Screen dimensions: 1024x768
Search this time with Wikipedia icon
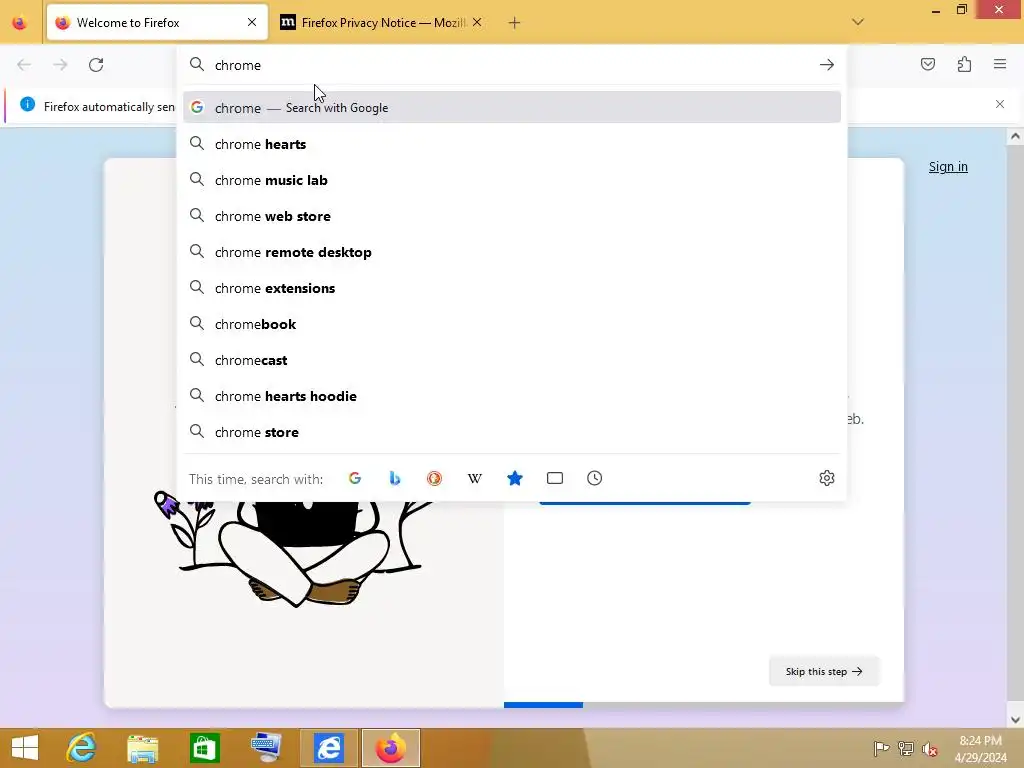475,478
